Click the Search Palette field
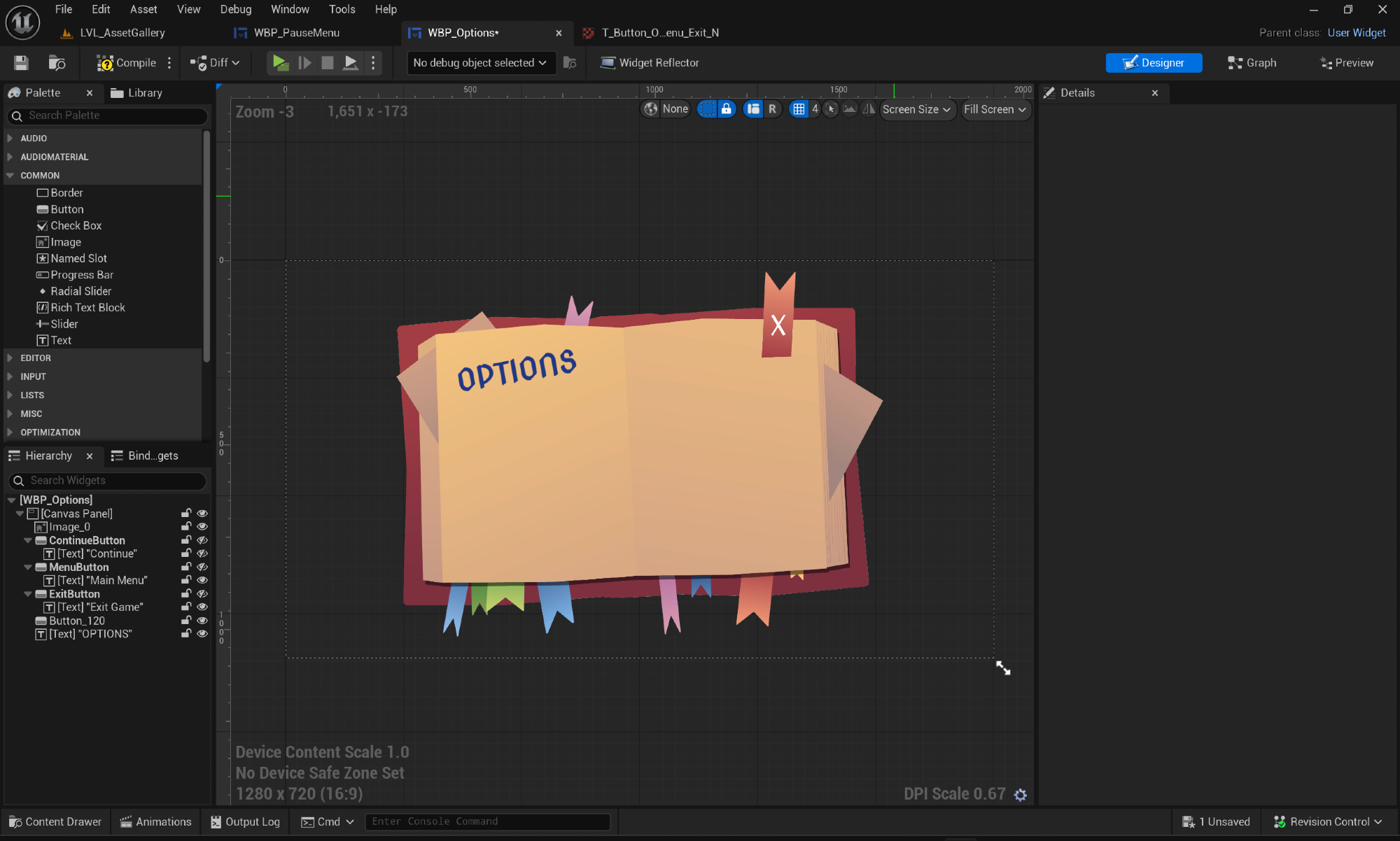The width and height of the screenshot is (1400, 841). click(x=108, y=115)
